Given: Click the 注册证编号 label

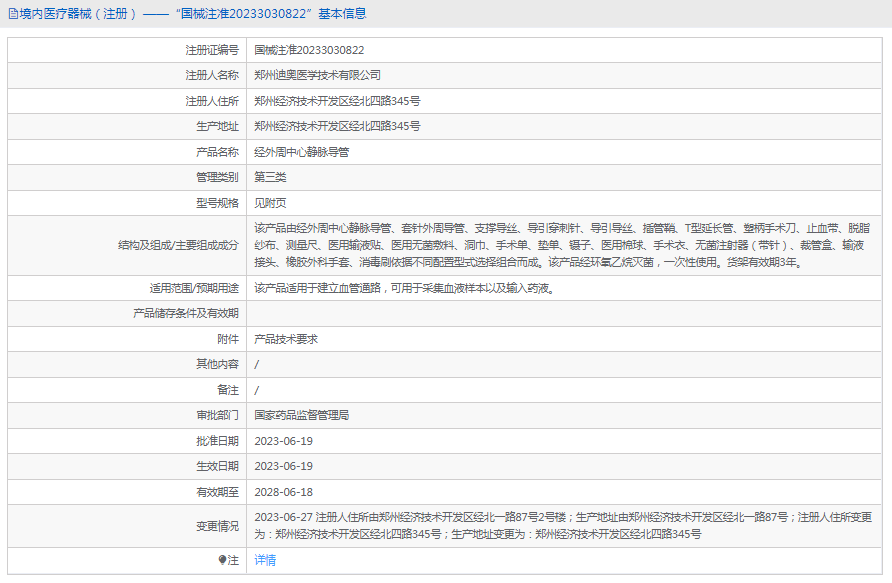Looking at the screenshot, I should click(x=212, y=50).
